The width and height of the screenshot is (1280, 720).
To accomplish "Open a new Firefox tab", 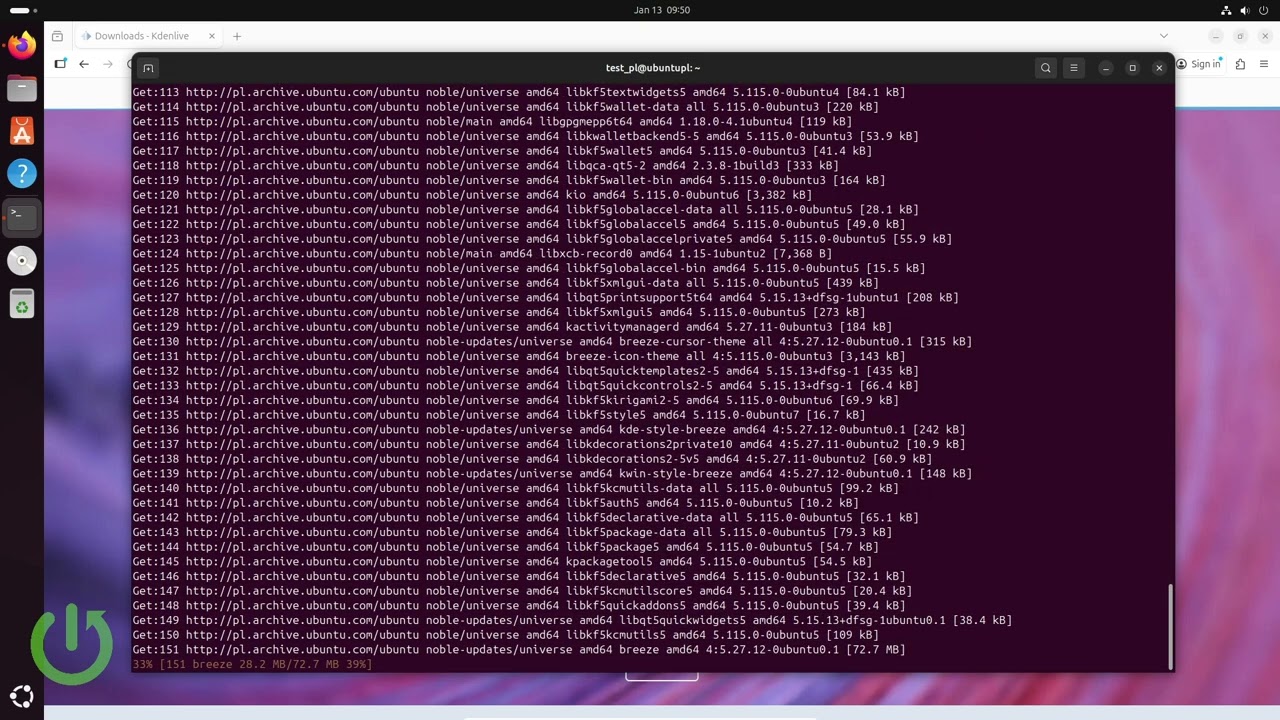I will click(237, 36).
